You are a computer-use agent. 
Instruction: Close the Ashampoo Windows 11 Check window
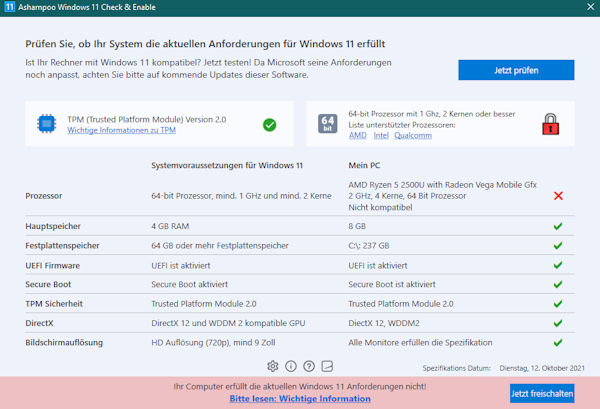[591, 7]
